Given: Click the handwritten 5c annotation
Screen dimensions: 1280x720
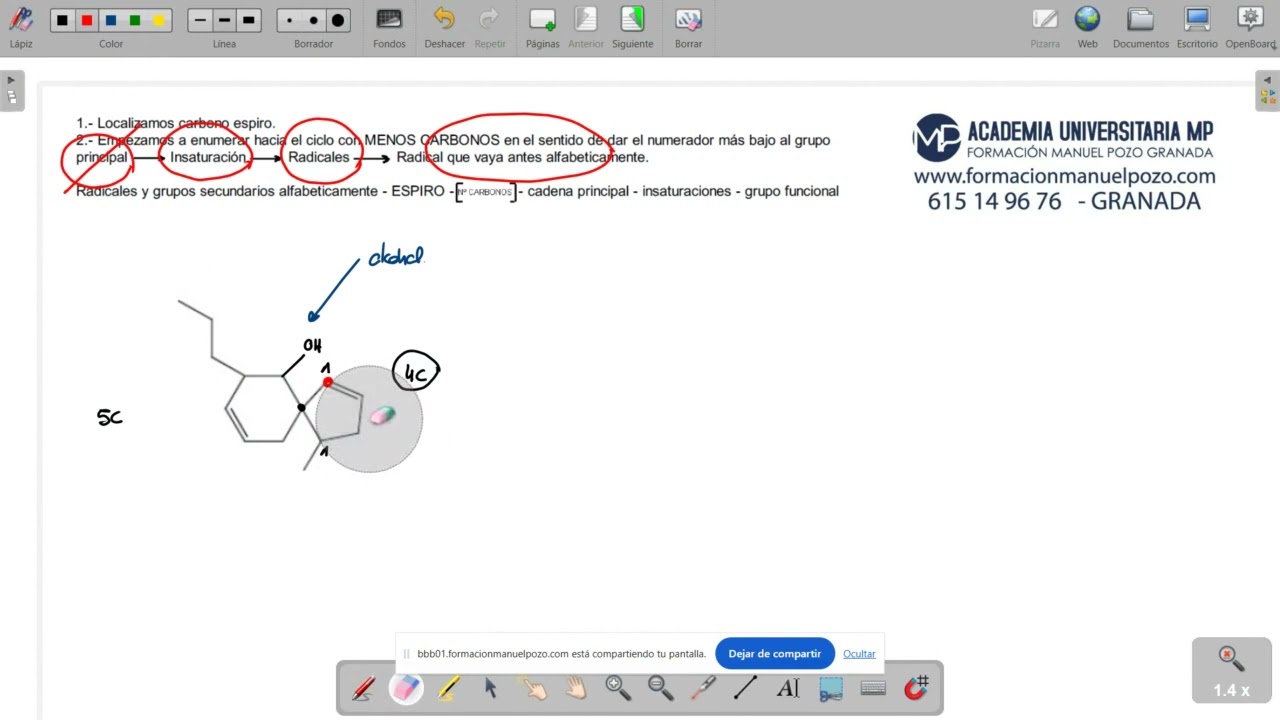Looking at the screenshot, I should coord(110,418).
